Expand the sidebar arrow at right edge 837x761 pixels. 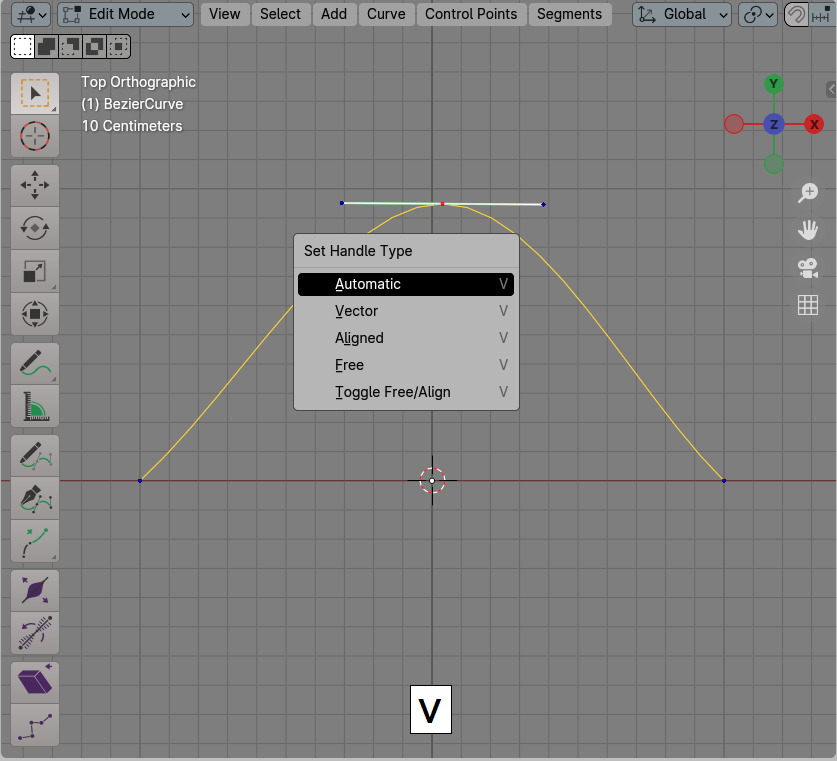pos(831,89)
